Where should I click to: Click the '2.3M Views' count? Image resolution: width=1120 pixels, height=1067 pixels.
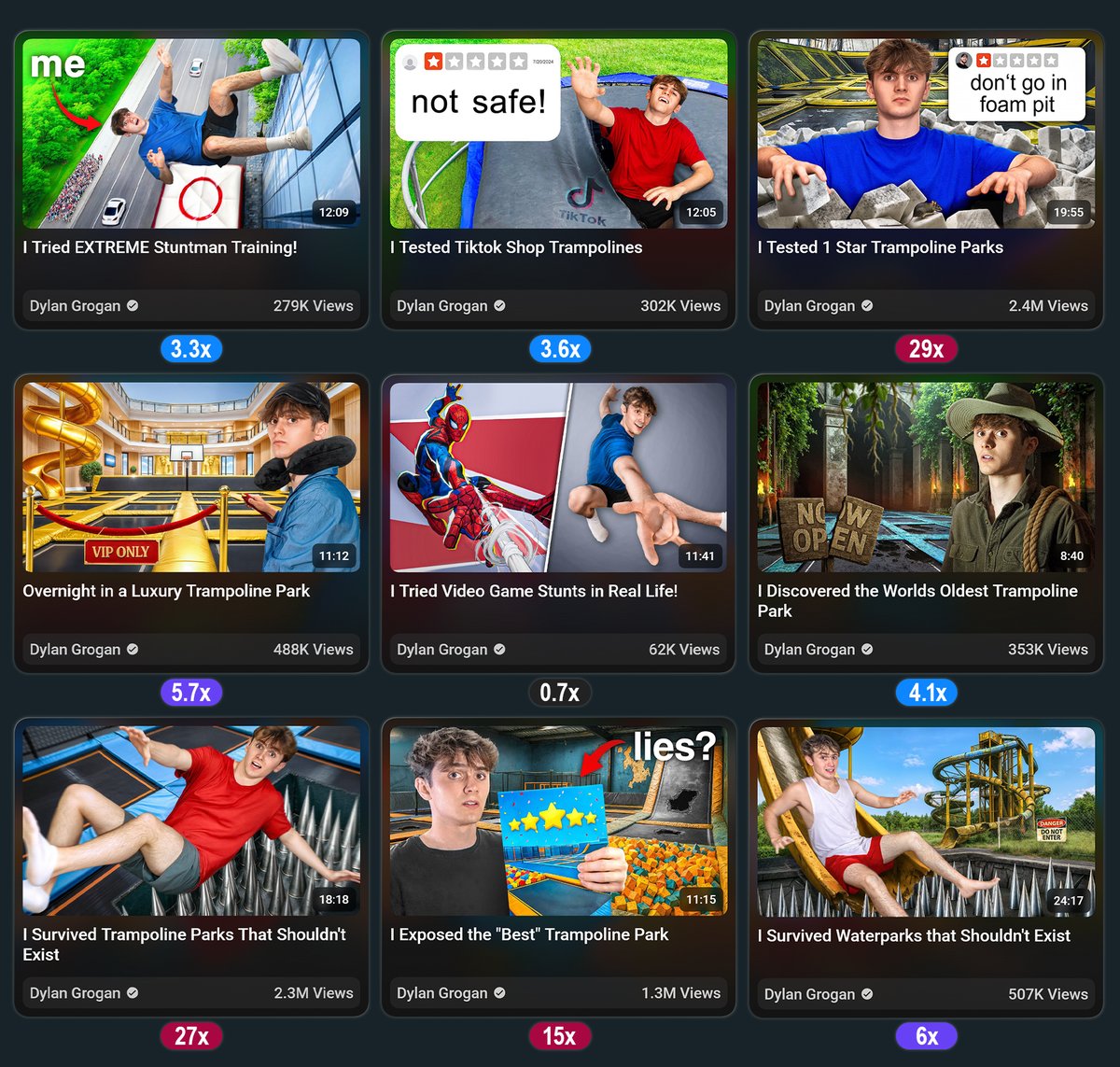pyautogui.click(x=314, y=992)
